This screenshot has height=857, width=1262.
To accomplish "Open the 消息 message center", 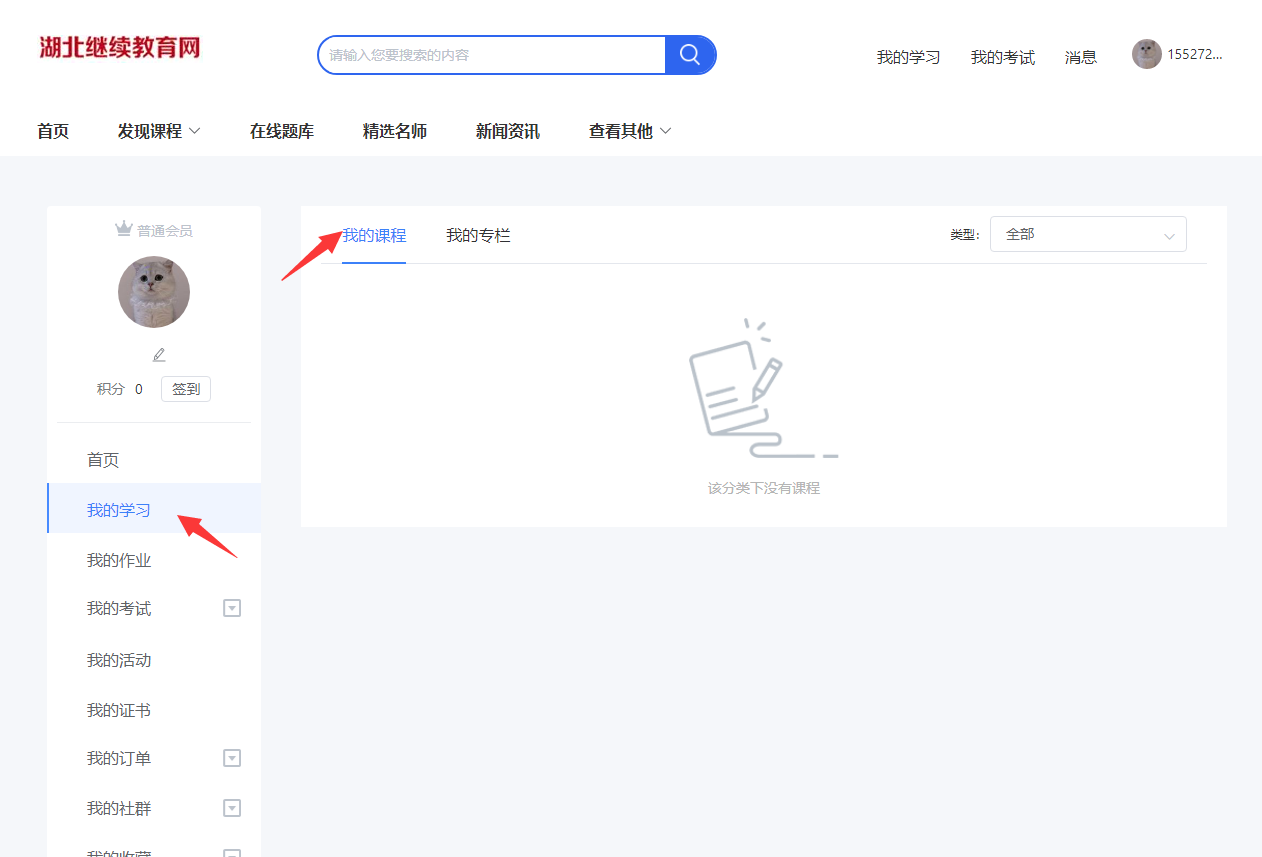I will [x=1080, y=57].
